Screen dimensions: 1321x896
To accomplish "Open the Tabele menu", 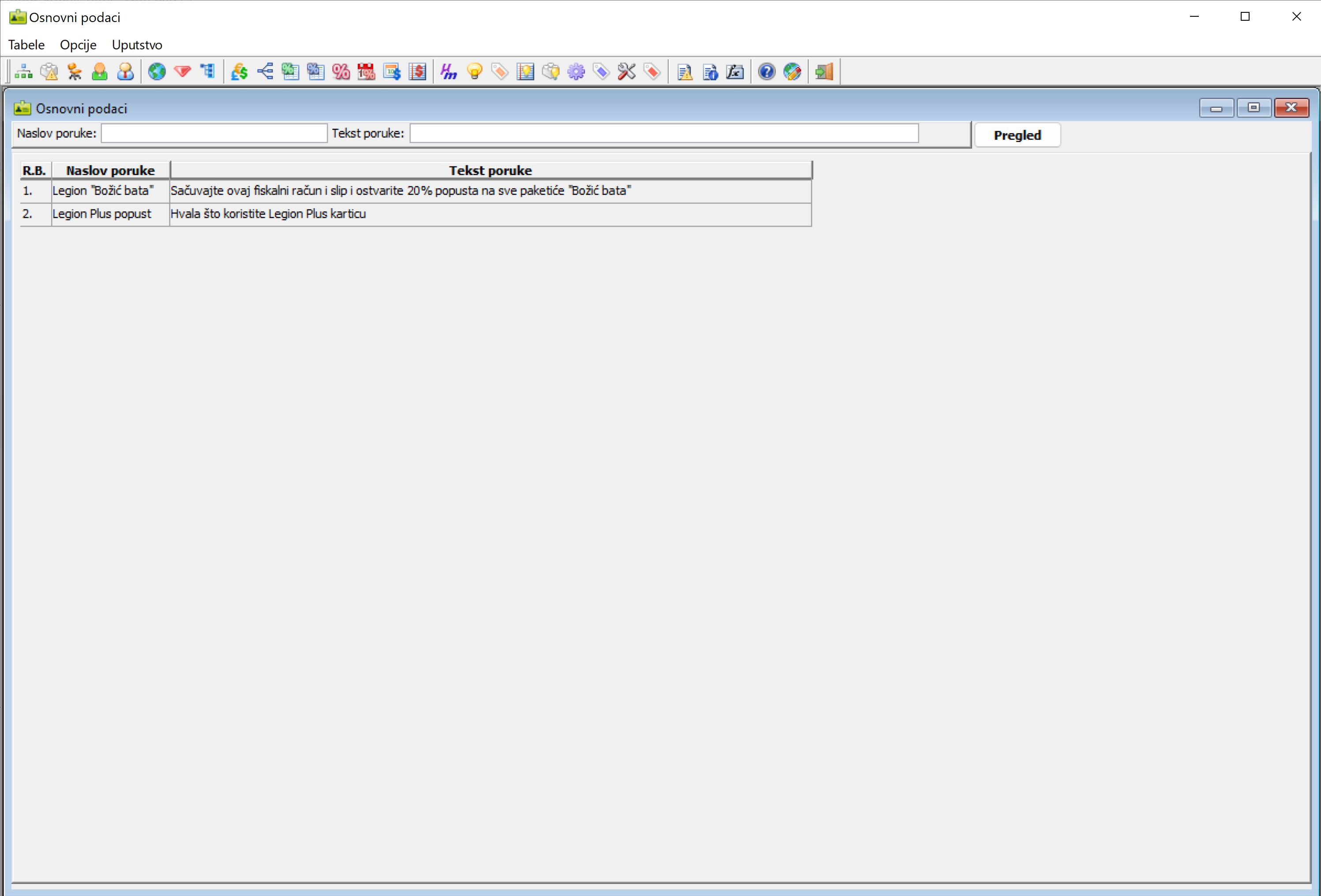I will (x=26, y=45).
